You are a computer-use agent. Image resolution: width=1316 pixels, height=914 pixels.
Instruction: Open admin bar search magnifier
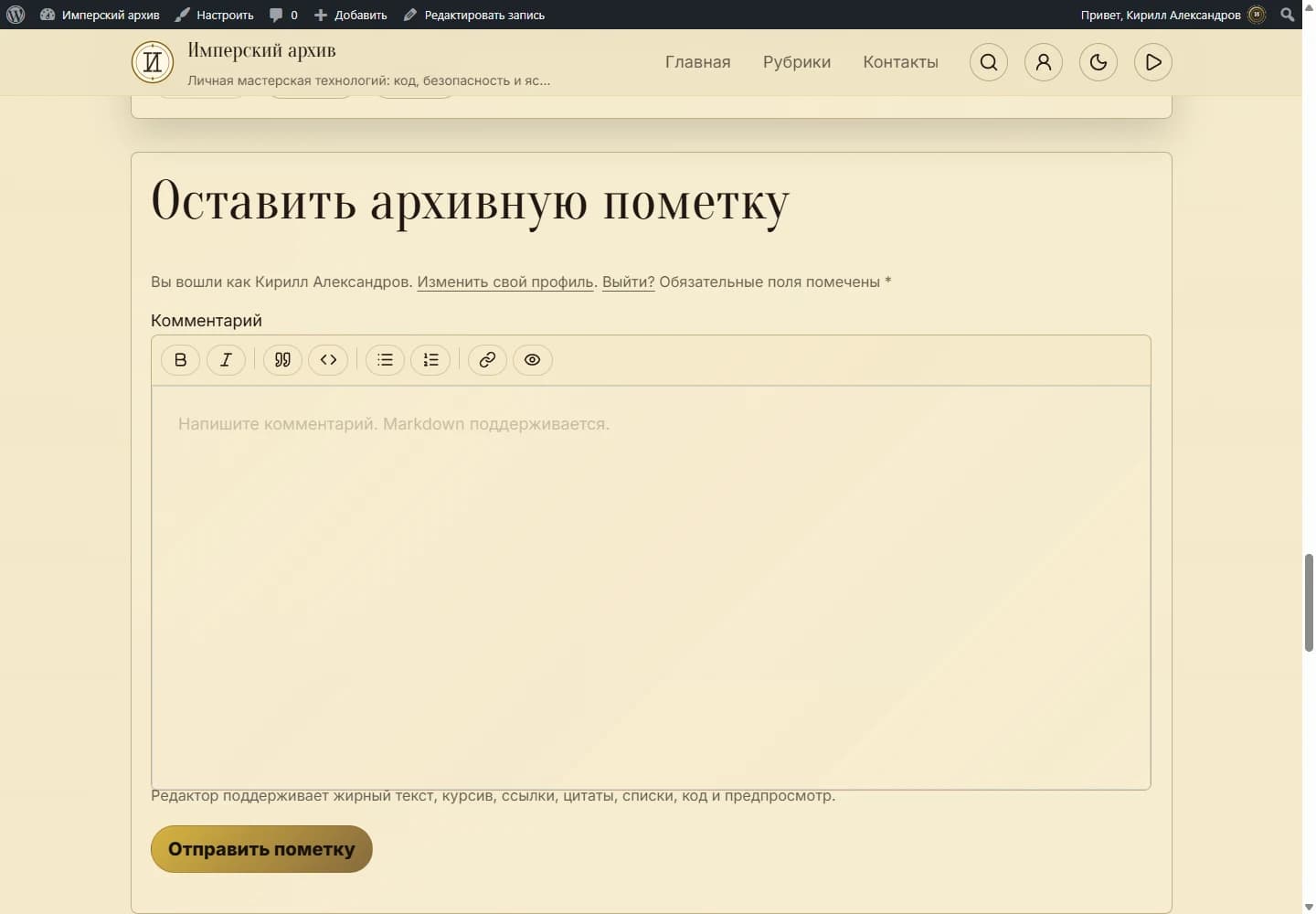(1288, 15)
